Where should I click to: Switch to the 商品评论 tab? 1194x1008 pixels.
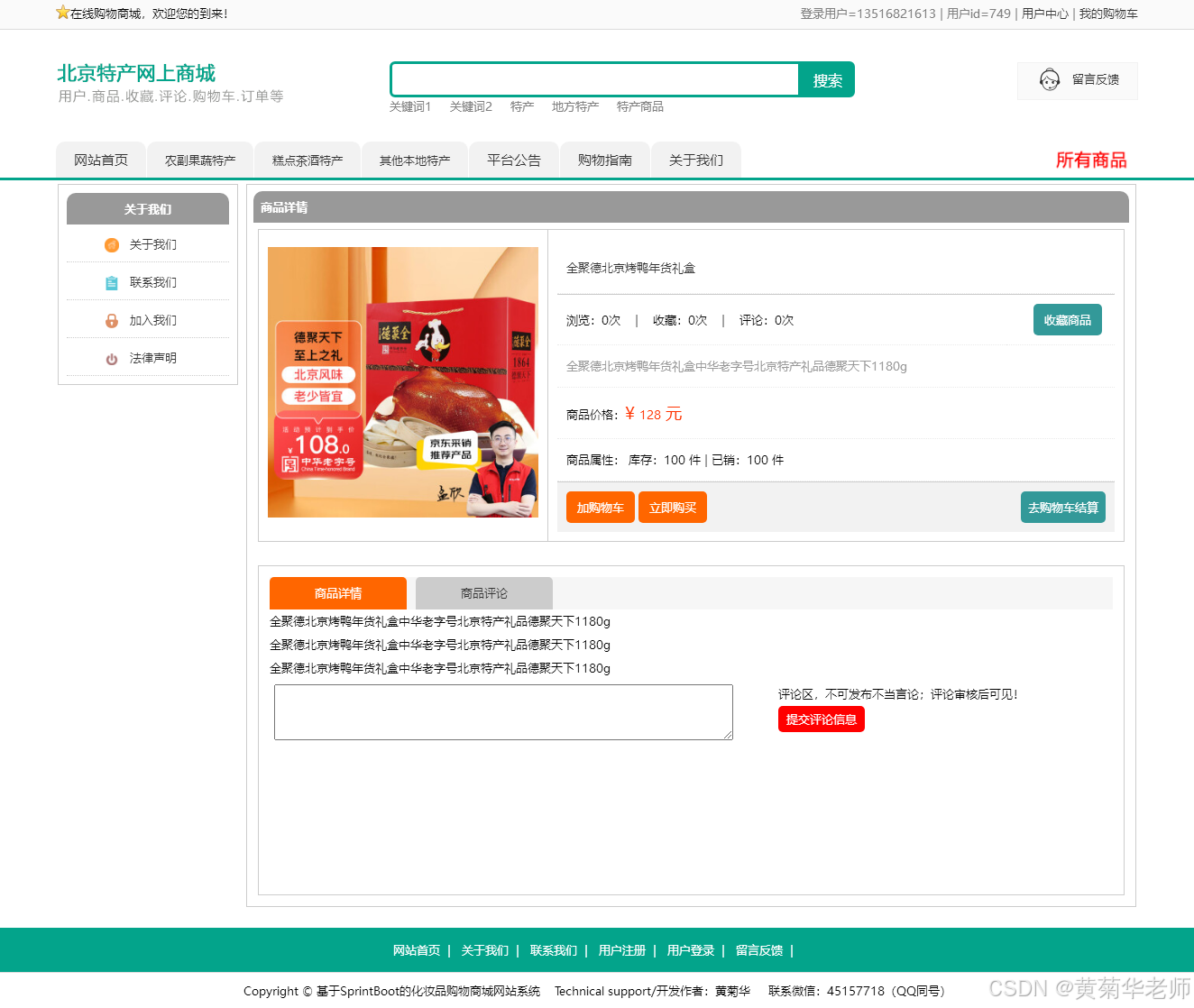pos(484,593)
